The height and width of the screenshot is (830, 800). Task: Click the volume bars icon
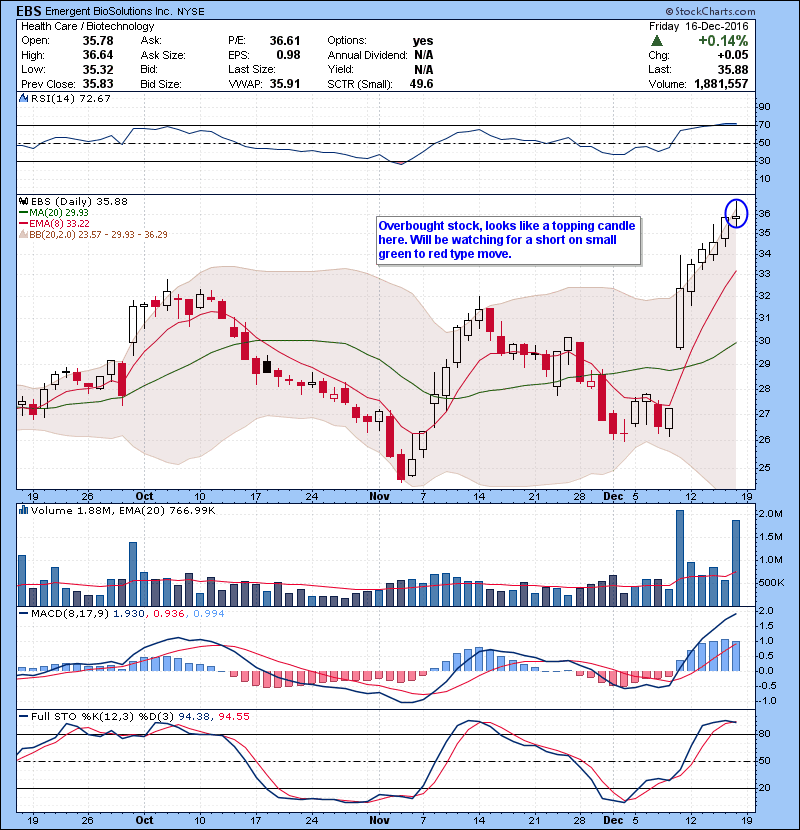coord(23,510)
